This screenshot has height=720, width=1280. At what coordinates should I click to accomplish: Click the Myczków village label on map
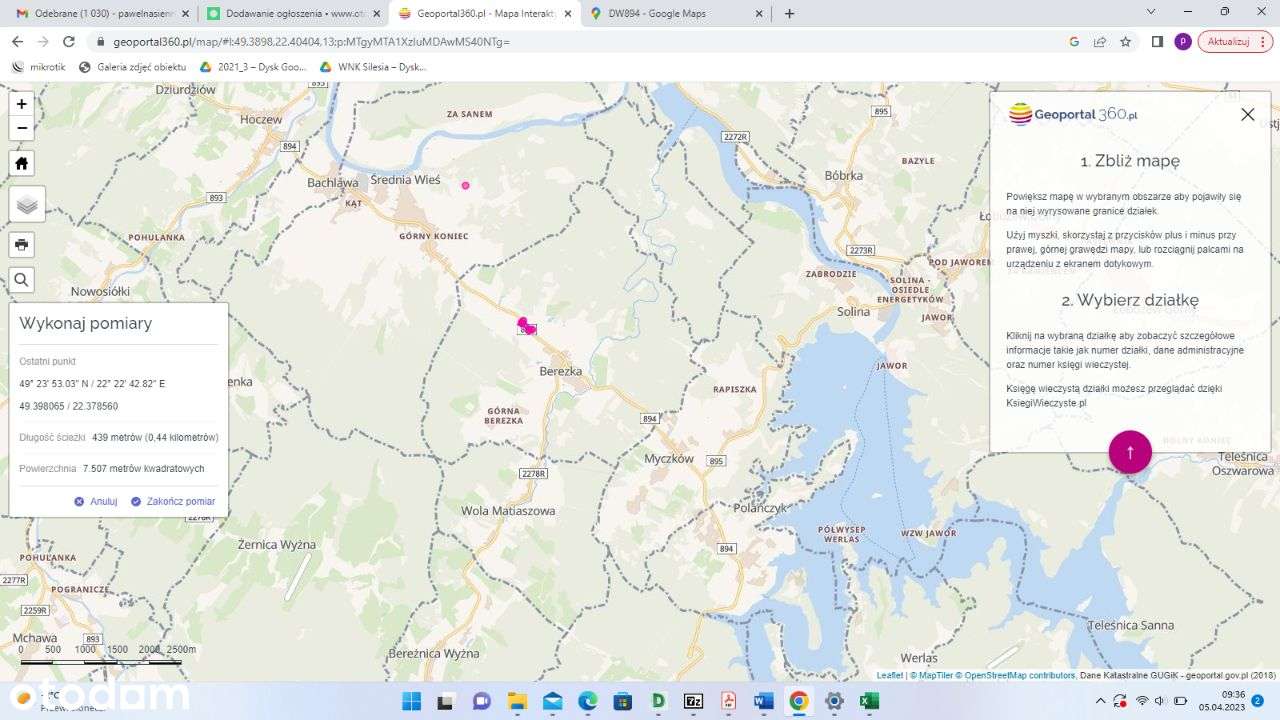point(669,459)
